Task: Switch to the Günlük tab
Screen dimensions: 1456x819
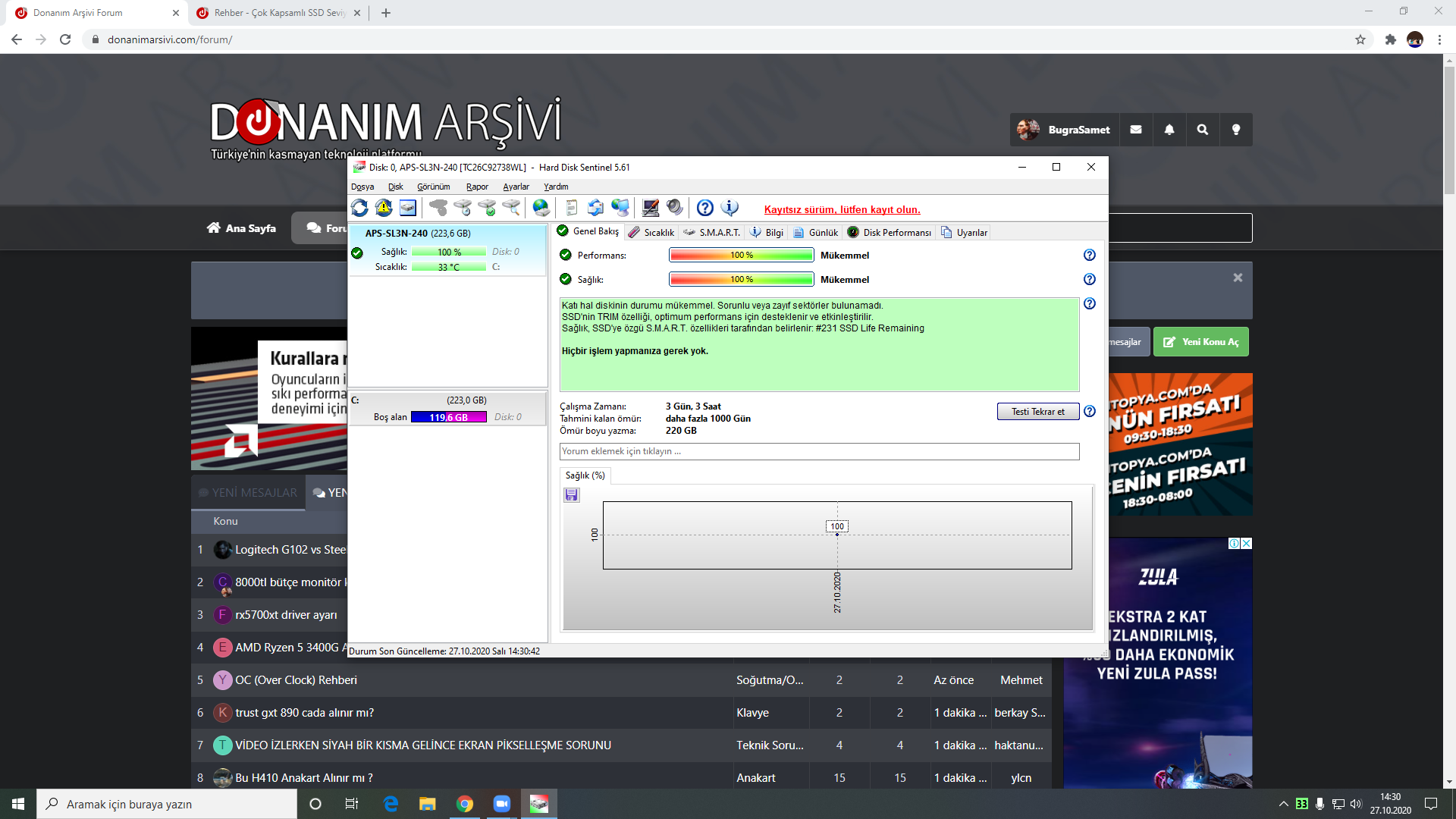Action: (x=816, y=233)
